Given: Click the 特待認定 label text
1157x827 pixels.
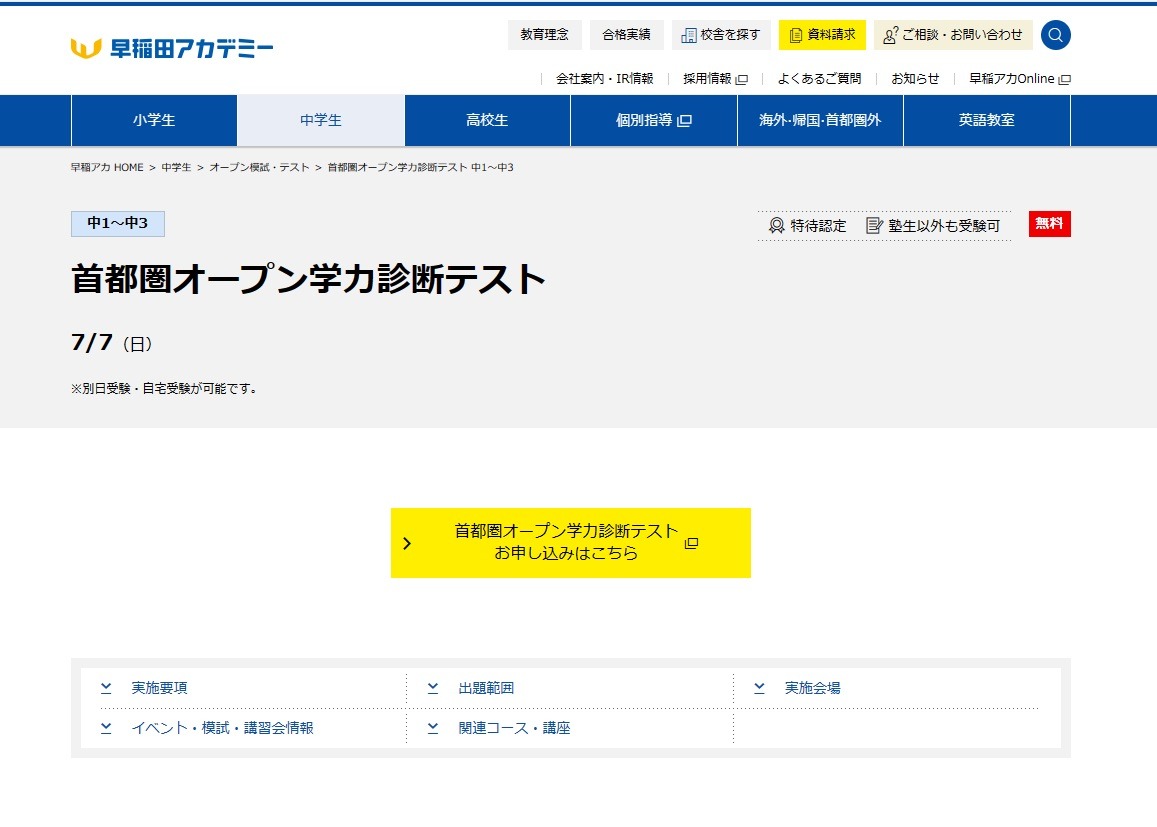Looking at the screenshot, I should point(818,226).
